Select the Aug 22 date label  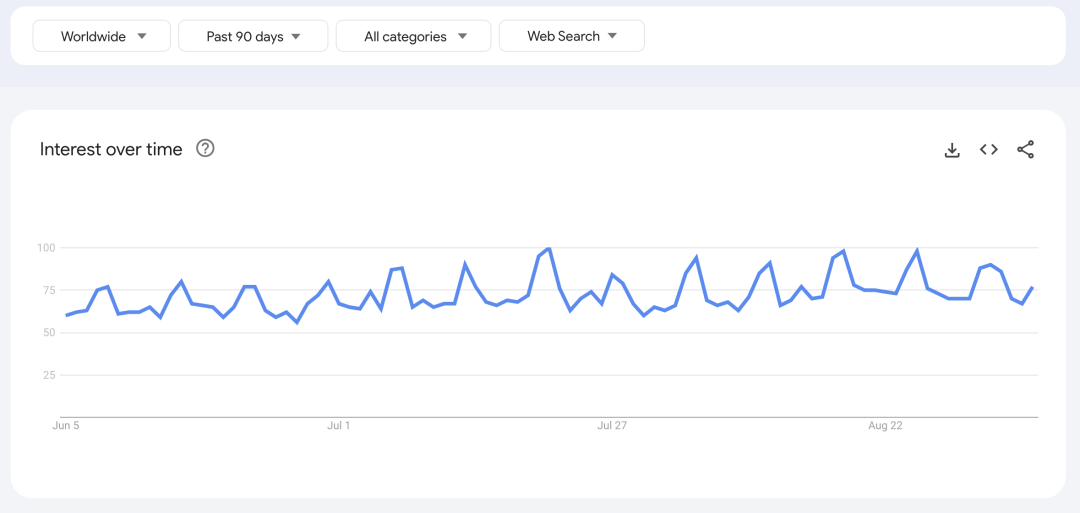885,426
